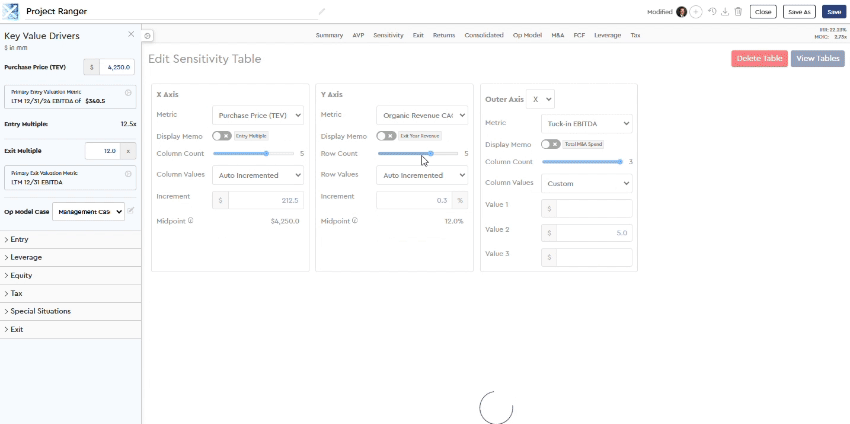
Task: Close the Key Value Drivers panel
Action: pos(131,34)
